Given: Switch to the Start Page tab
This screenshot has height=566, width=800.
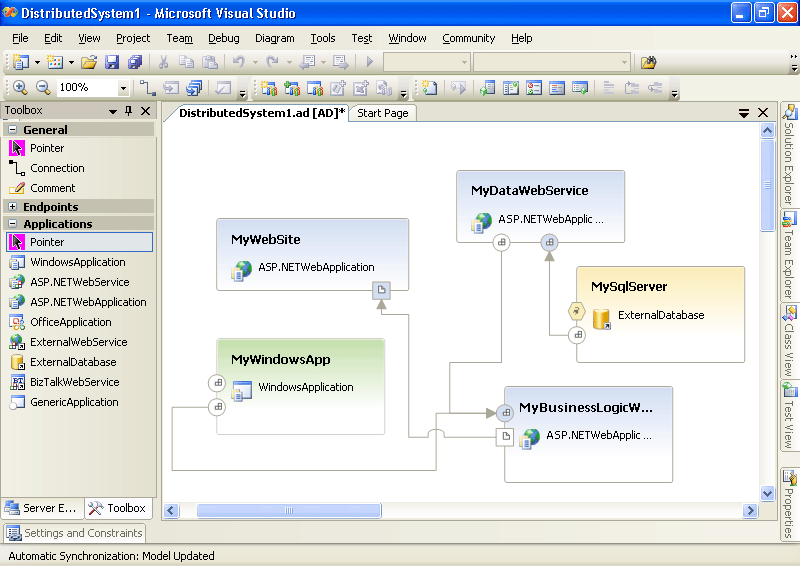Looking at the screenshot, I should (382, 113).
